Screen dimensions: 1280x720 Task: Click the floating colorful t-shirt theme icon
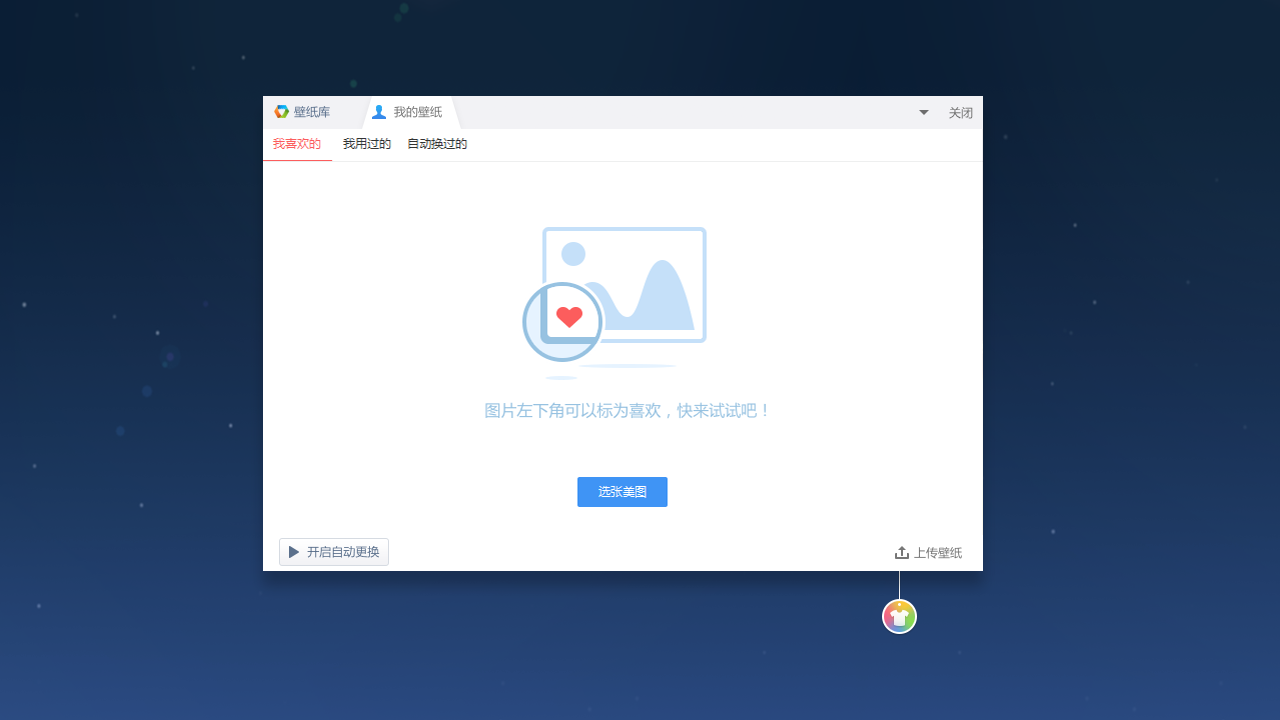899,616
